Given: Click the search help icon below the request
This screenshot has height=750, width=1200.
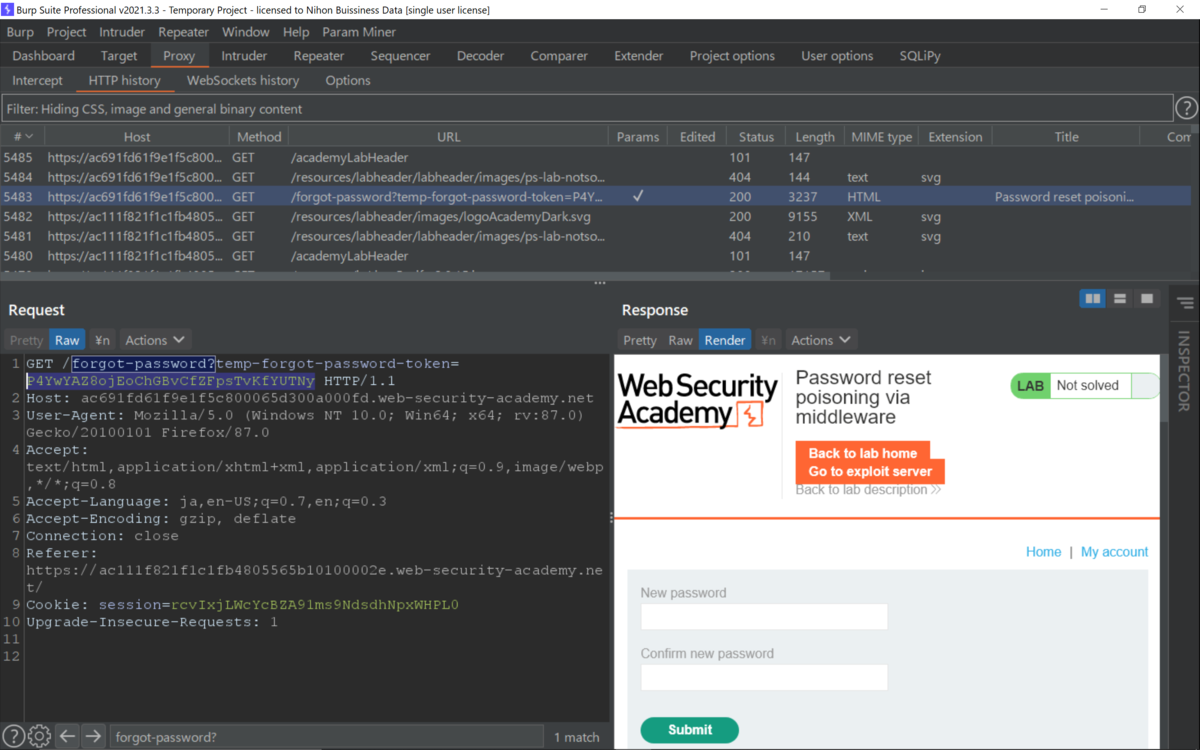Looking at the screenshot, I should pyautogui.click(x=13, y=736).
